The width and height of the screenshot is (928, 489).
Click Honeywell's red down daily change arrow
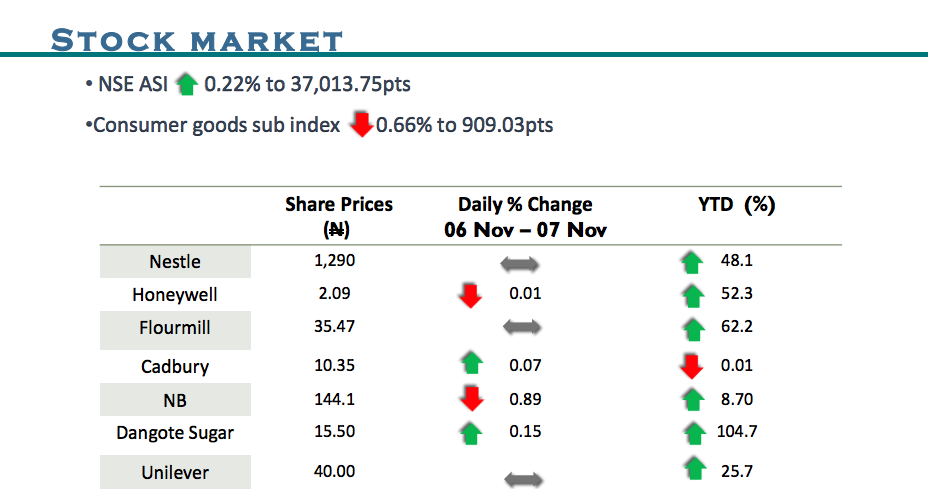coord(470,295)
